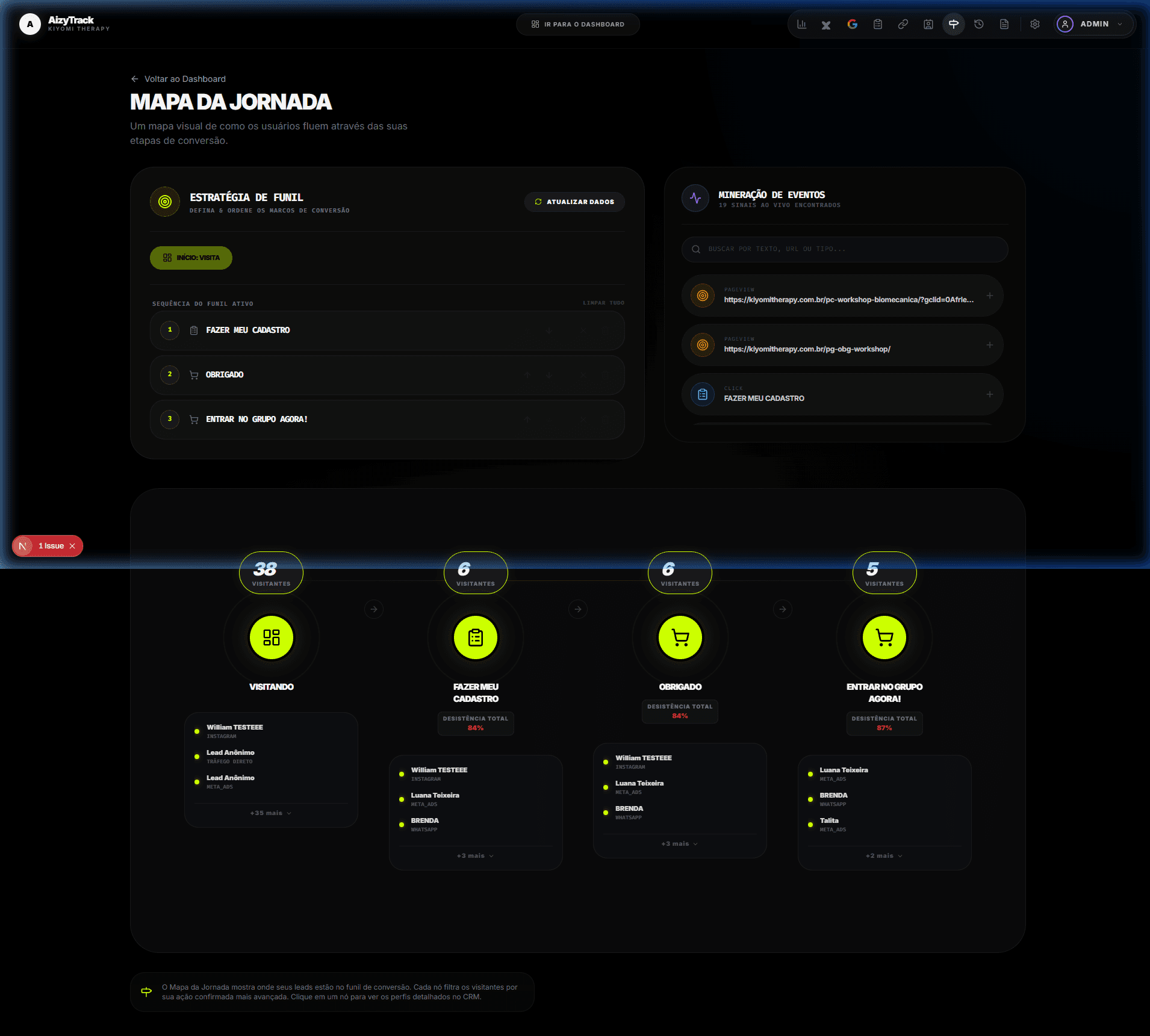
Task: Open the bar chart analytics icon
Action: (x=801, y=24)
